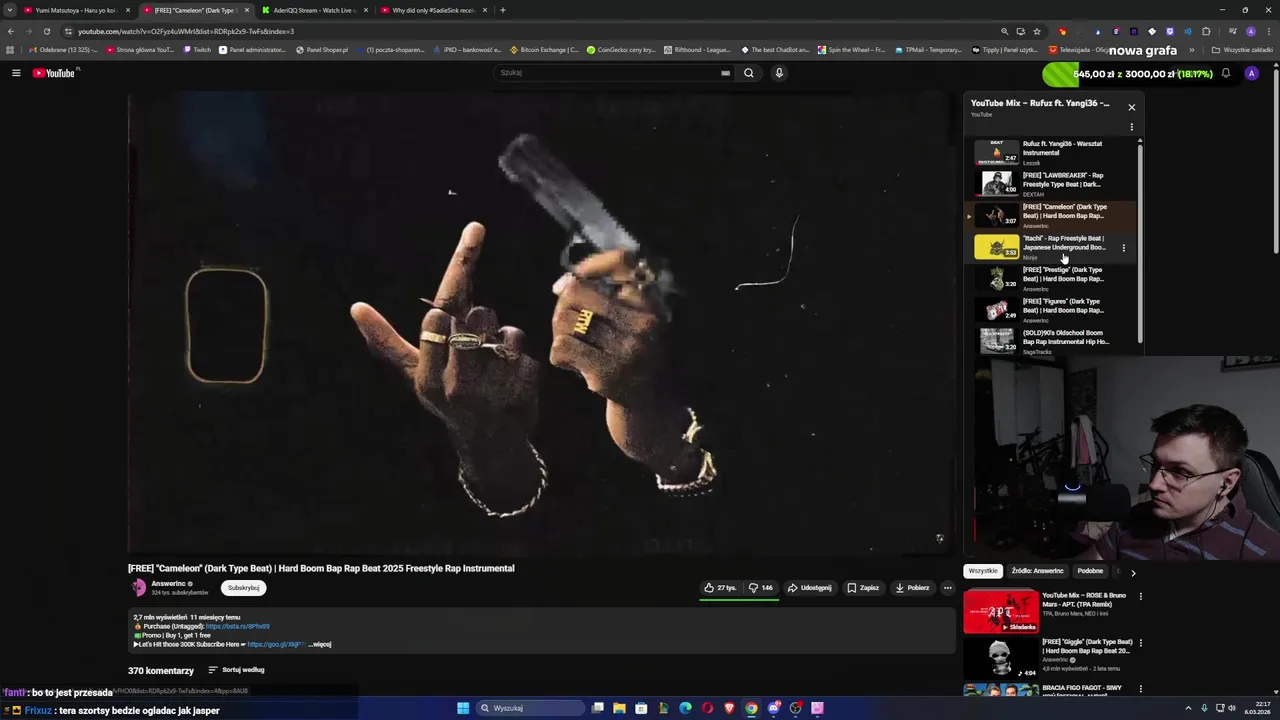The image size is (1280, 720).
Task: Open the "Giggle" Dark Type Beat recommendation
Action: click(x=1050, y=657)
